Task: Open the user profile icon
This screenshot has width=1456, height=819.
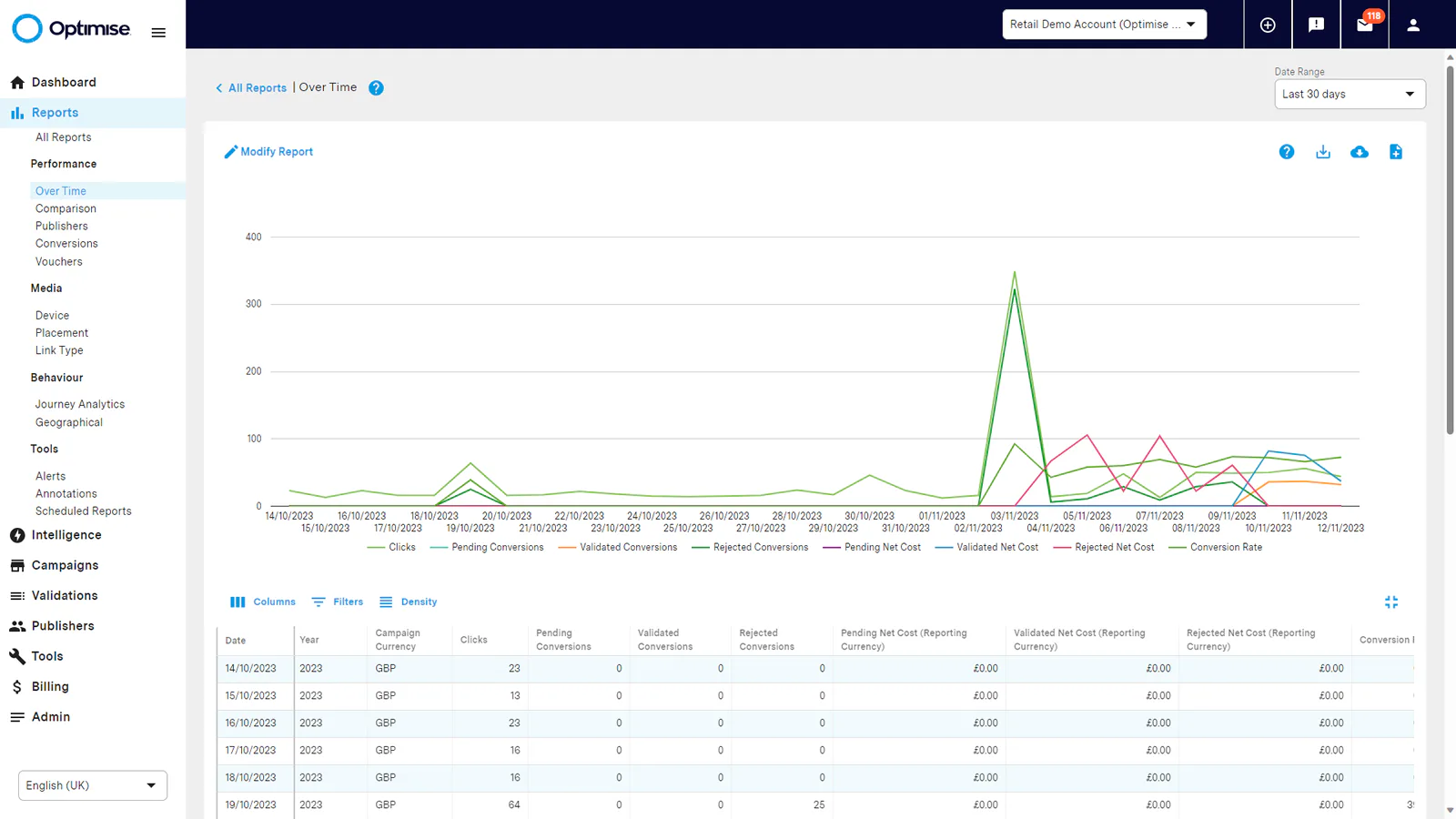Action: (1413, 25)
